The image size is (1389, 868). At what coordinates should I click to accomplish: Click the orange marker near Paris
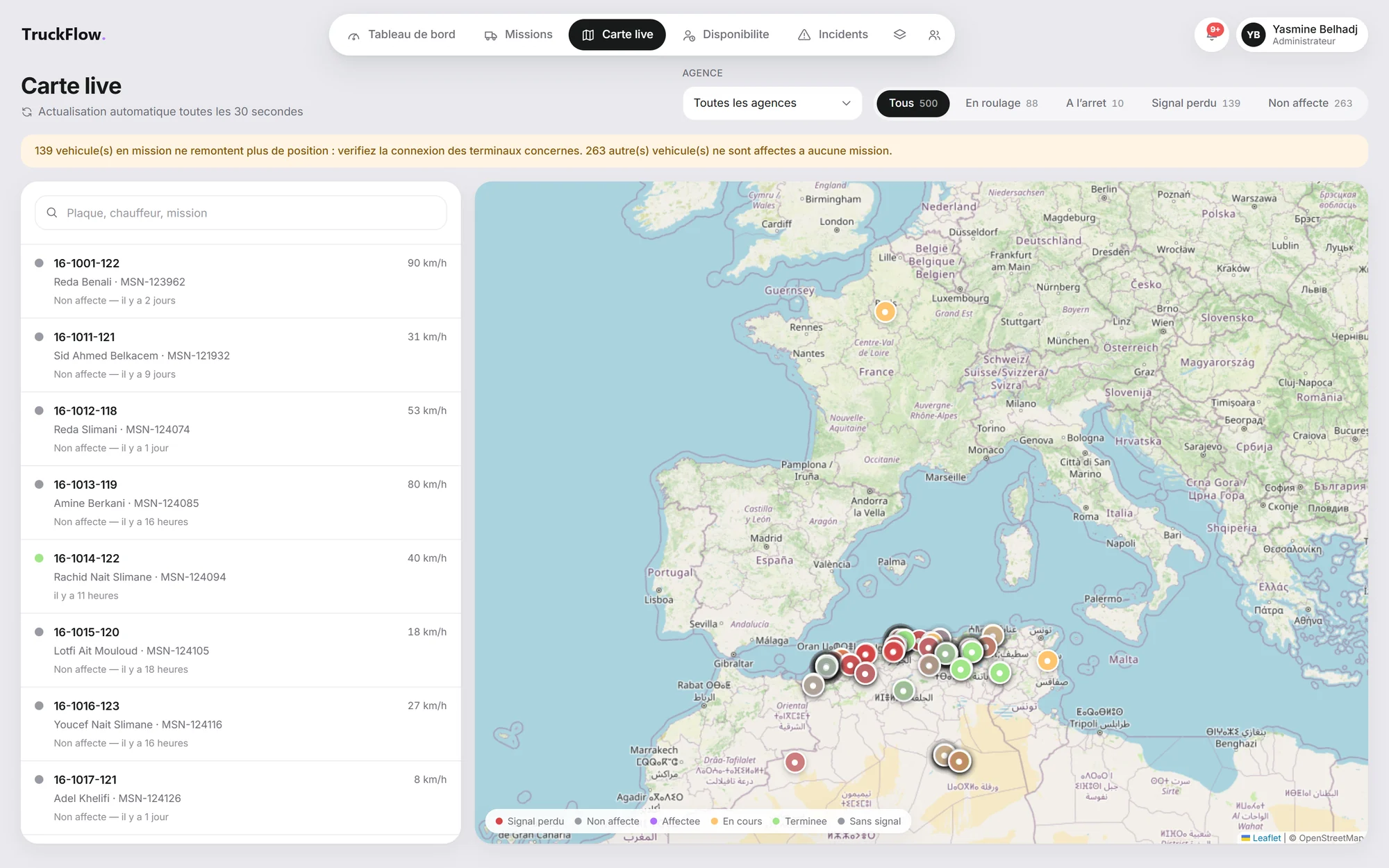pyautogui.click(x=885, y=312)
